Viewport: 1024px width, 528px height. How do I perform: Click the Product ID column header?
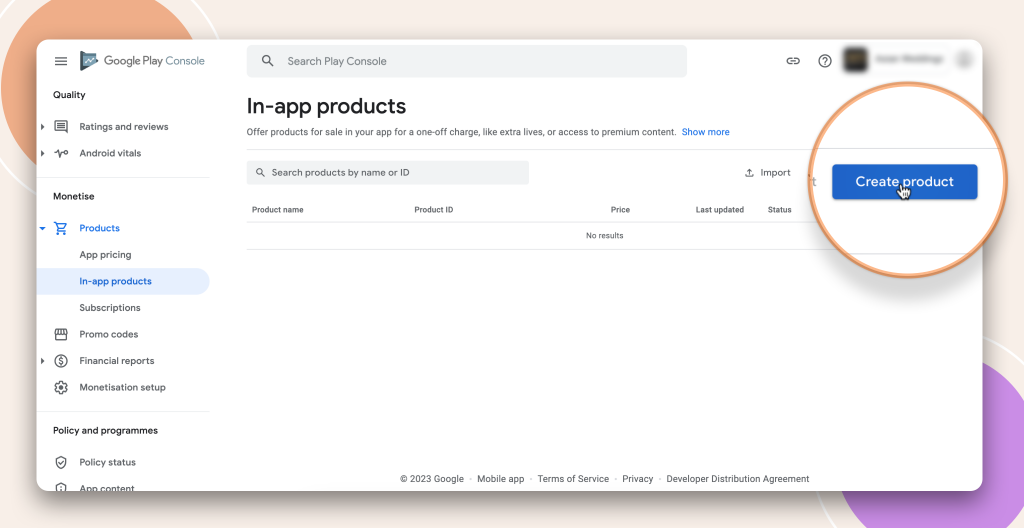(434, 210)
